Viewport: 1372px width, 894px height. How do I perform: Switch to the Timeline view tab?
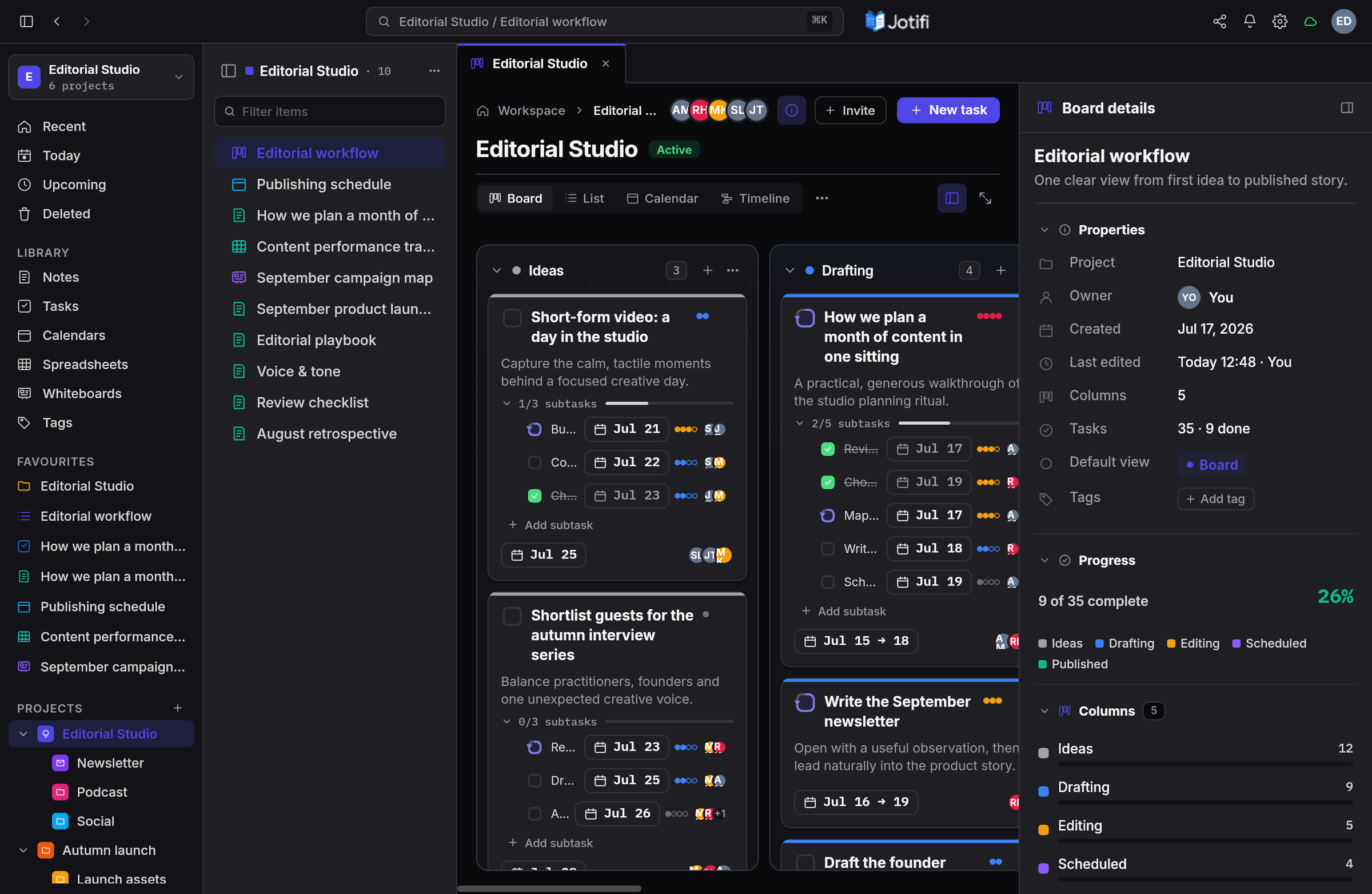[755, 198]
